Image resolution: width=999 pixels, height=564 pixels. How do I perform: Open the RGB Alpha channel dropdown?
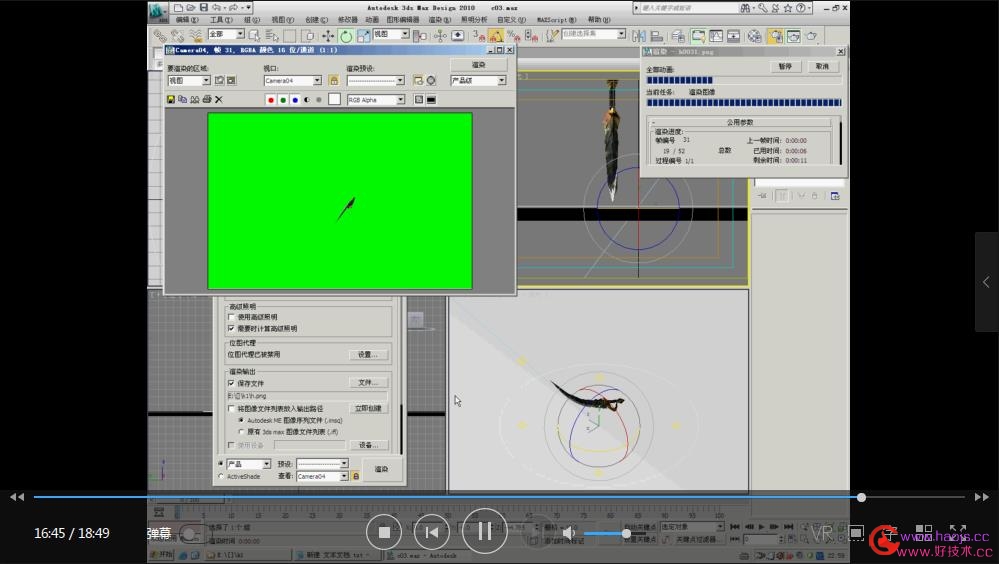(x=375, y=99)
